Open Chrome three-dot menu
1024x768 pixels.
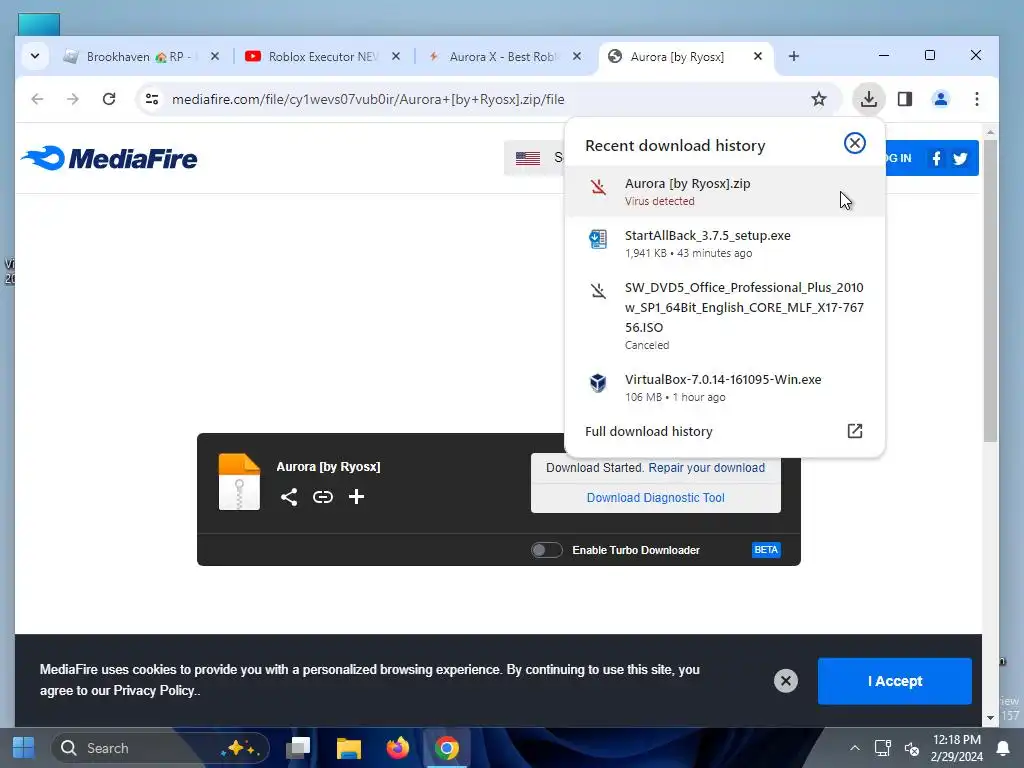[976, 99]
